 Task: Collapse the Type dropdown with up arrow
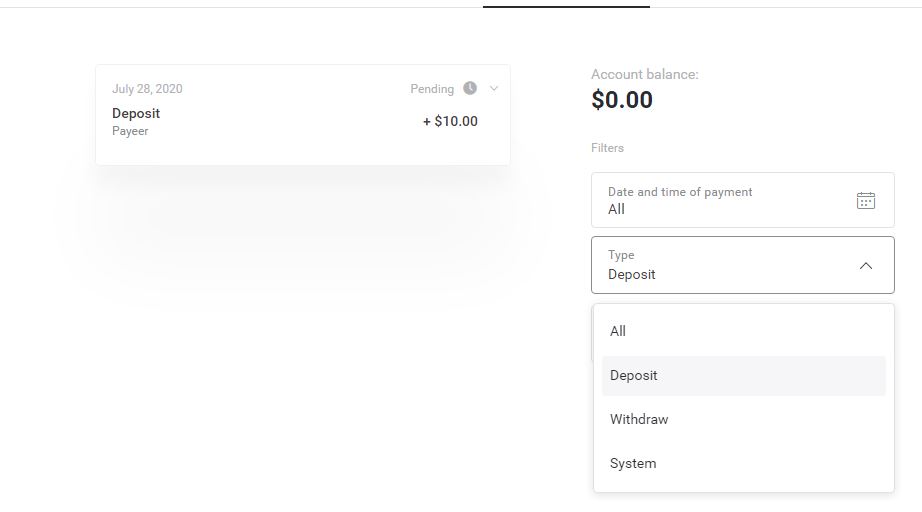click(x=866, y=265)
